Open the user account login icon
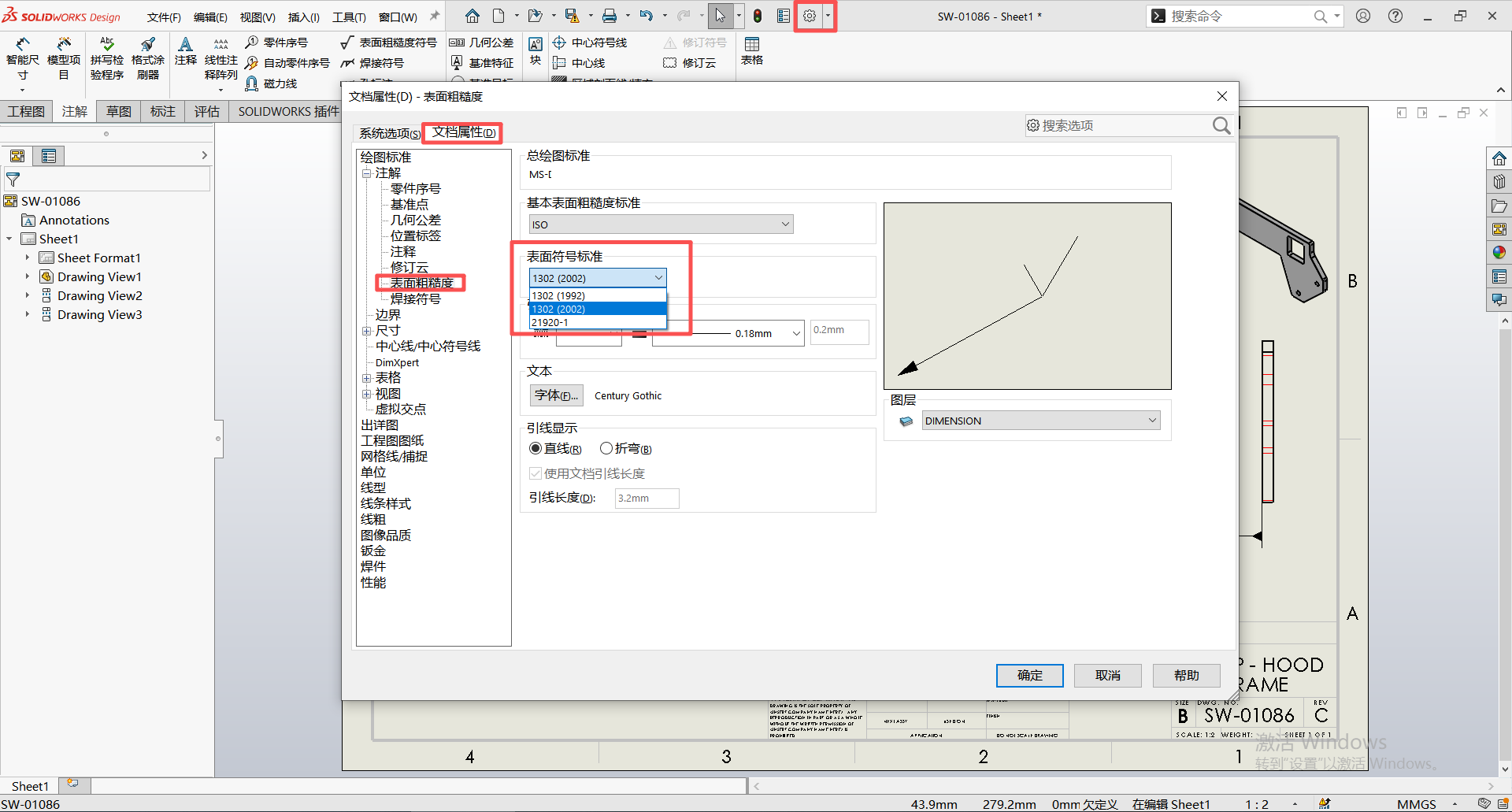The height and width of the screenshot is (812, 1512). tap(1363, 16)
